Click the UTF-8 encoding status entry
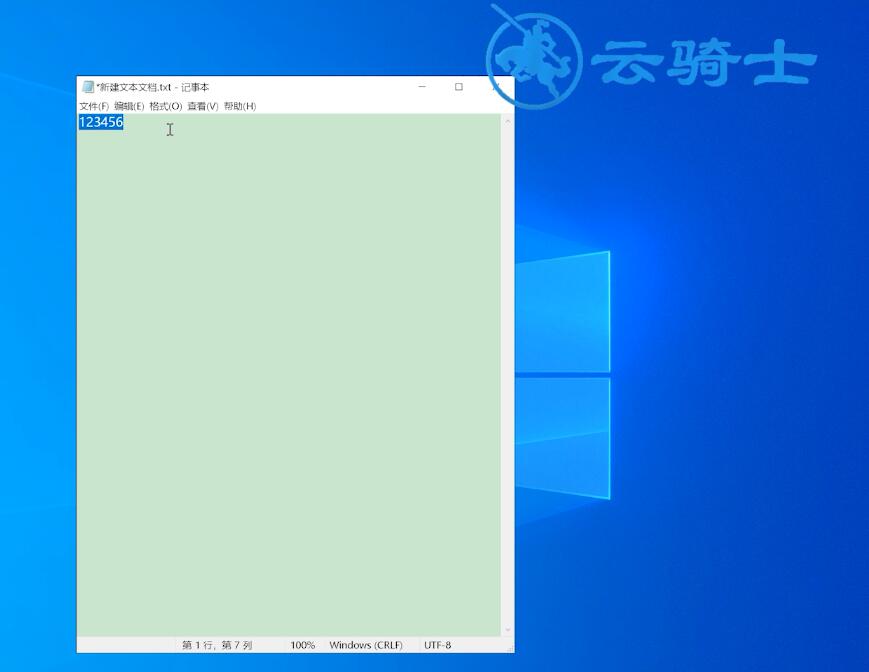Image resolution: width=869 pixels, height=672 pixels. 438,645
